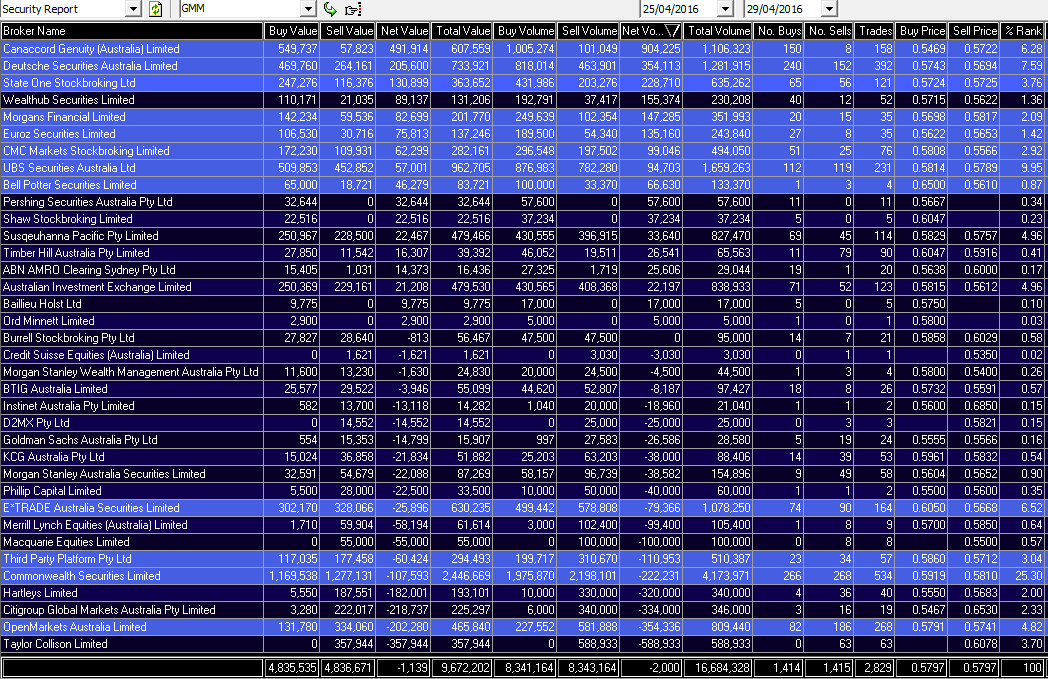
Task: Click the end date field 29/04/2016
Action: tap(783, 9)
